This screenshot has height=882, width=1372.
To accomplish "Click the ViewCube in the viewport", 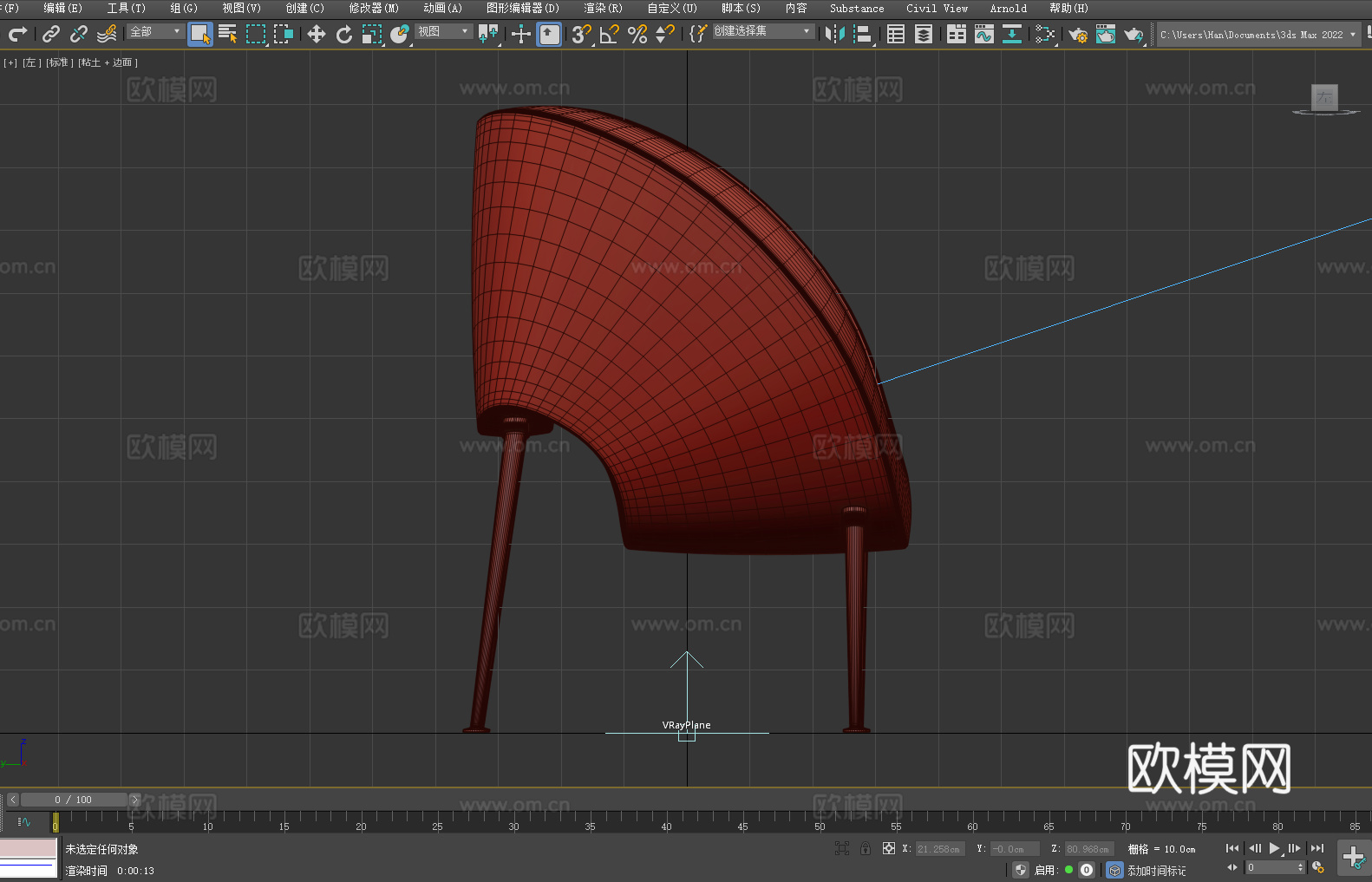I will coord(1324,98).
